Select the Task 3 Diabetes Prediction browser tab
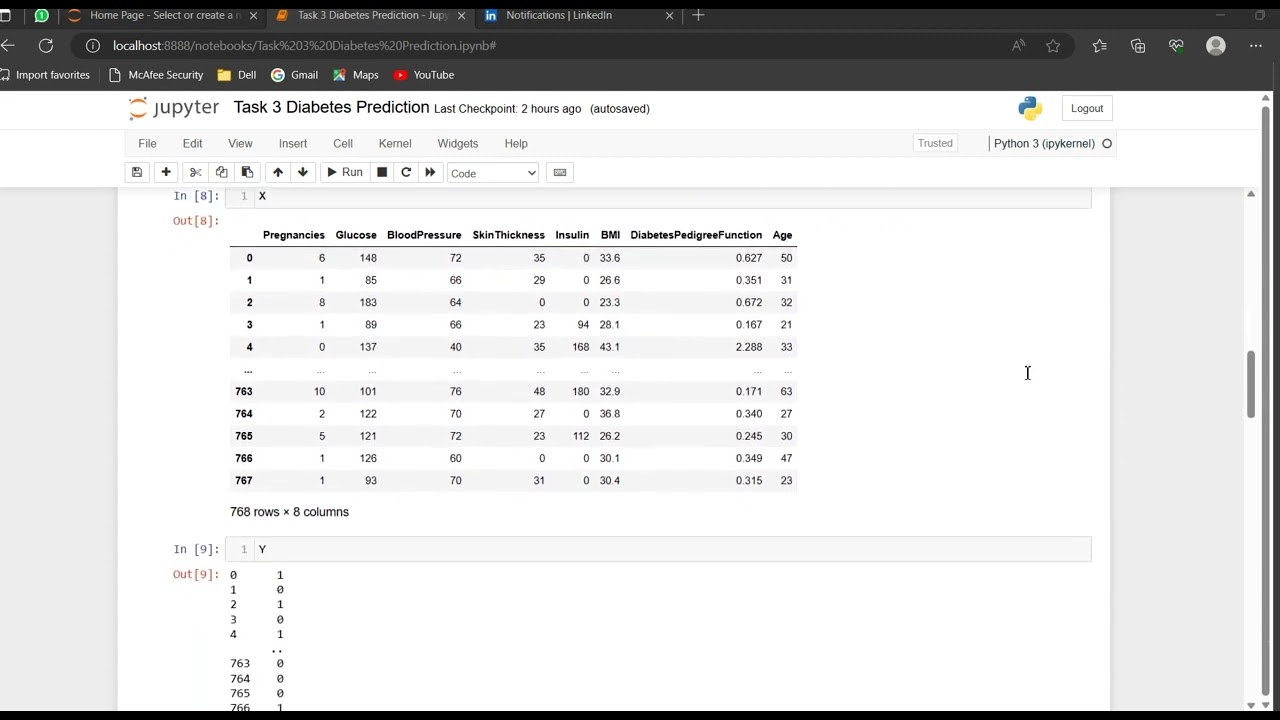1280x720 pixels. (x=372, y=15)
